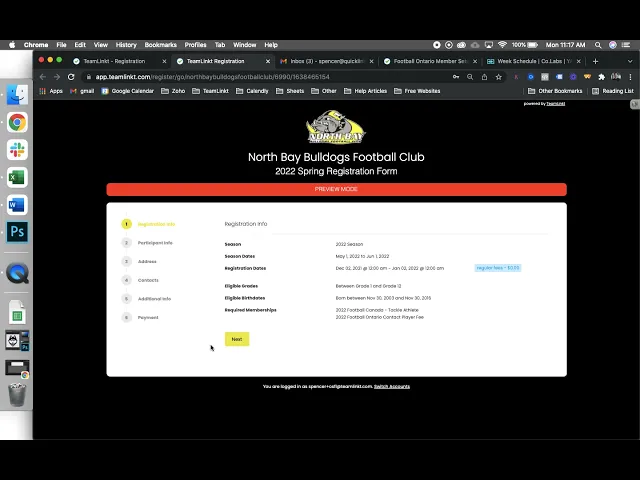Expand the Calendly bookmarks folder

coord(252,91)
